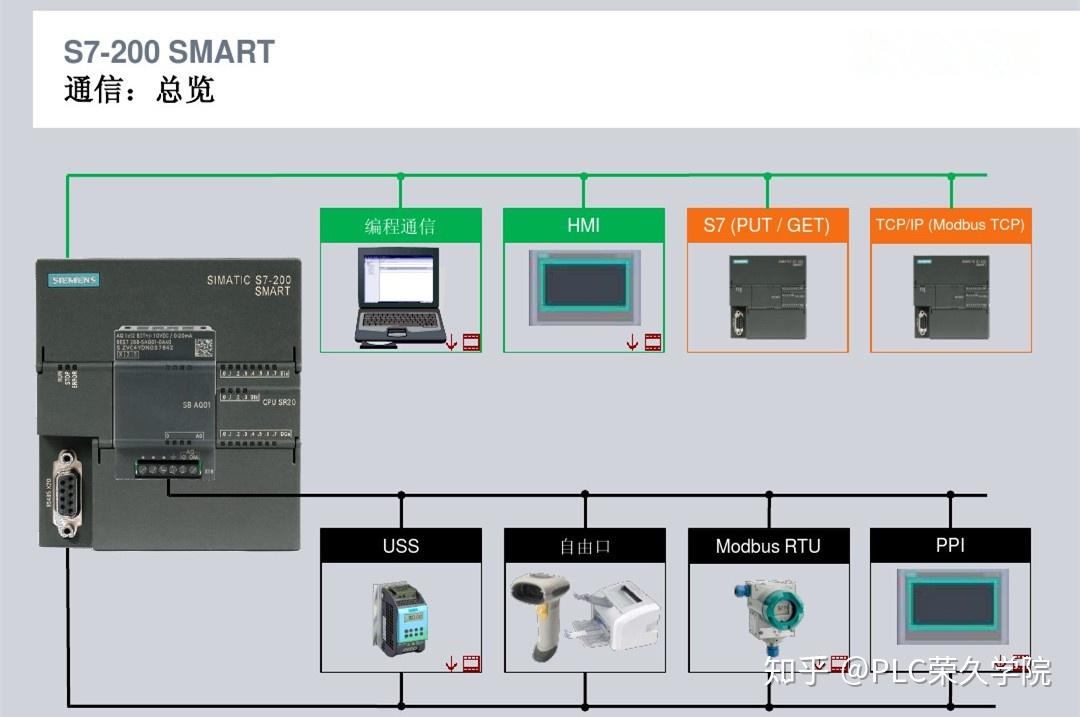This screenshot has height=717, width=1080.
Task: Click the PLC image under S7 (PUT / GET)
Action: click(x=767, y=297)
